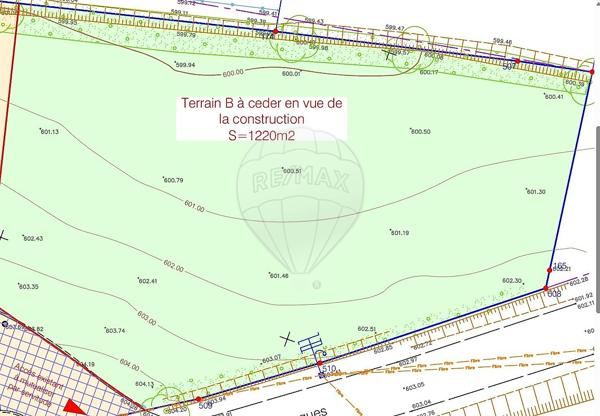Click the "Terrain B à ceder en vue de" title line

262,103
